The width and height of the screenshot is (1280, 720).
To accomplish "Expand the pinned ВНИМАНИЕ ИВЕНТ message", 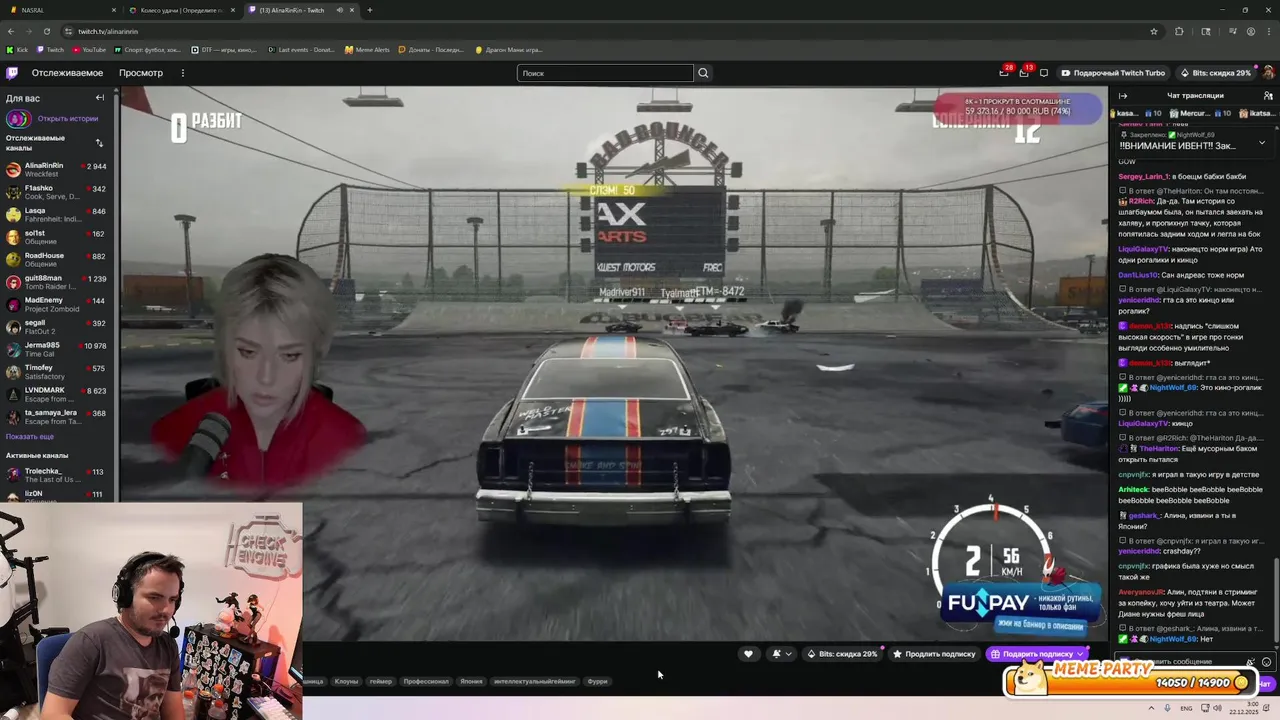I will [1261, 142].
